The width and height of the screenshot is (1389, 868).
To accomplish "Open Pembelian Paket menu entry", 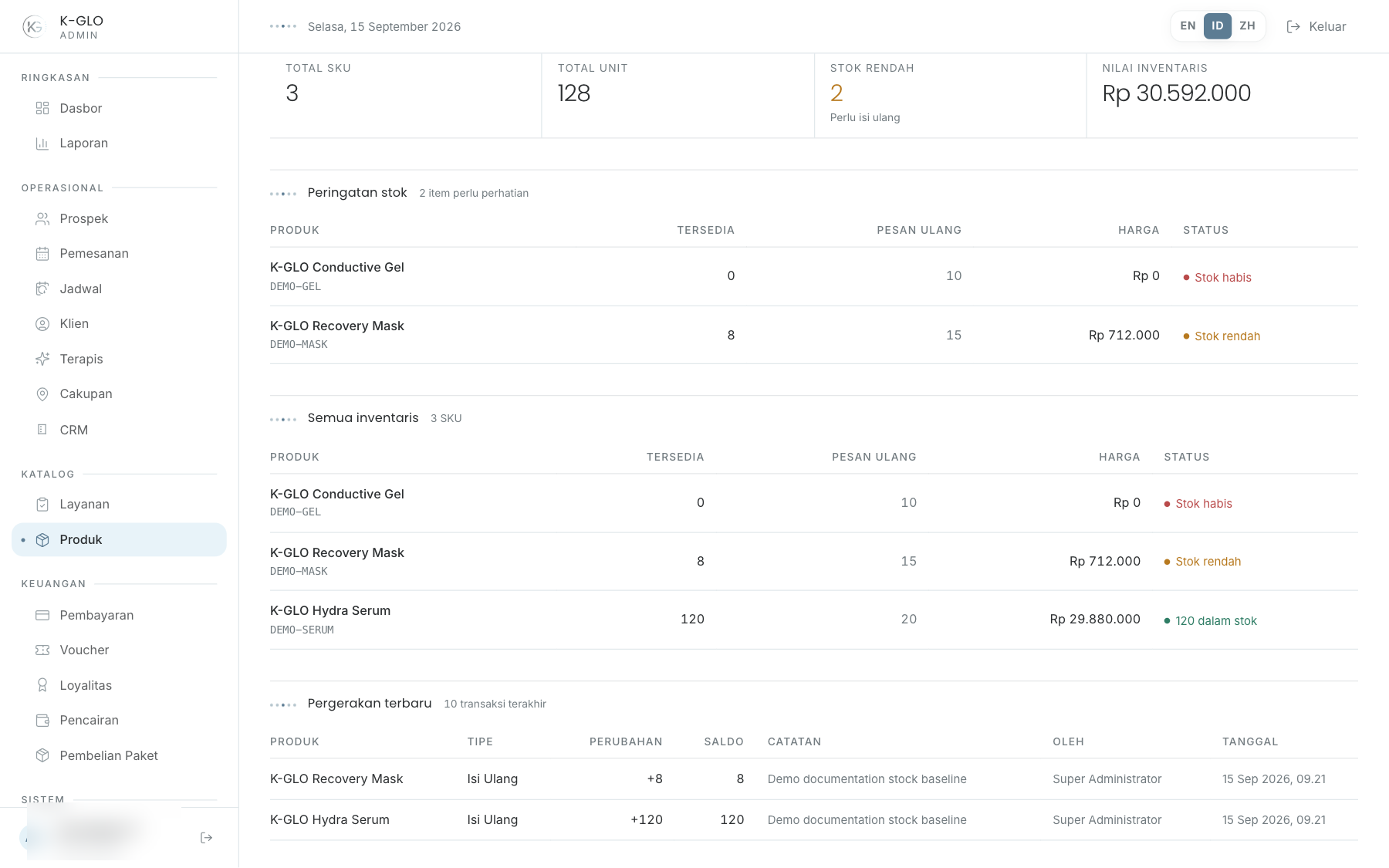I will (x=119, y=756).
